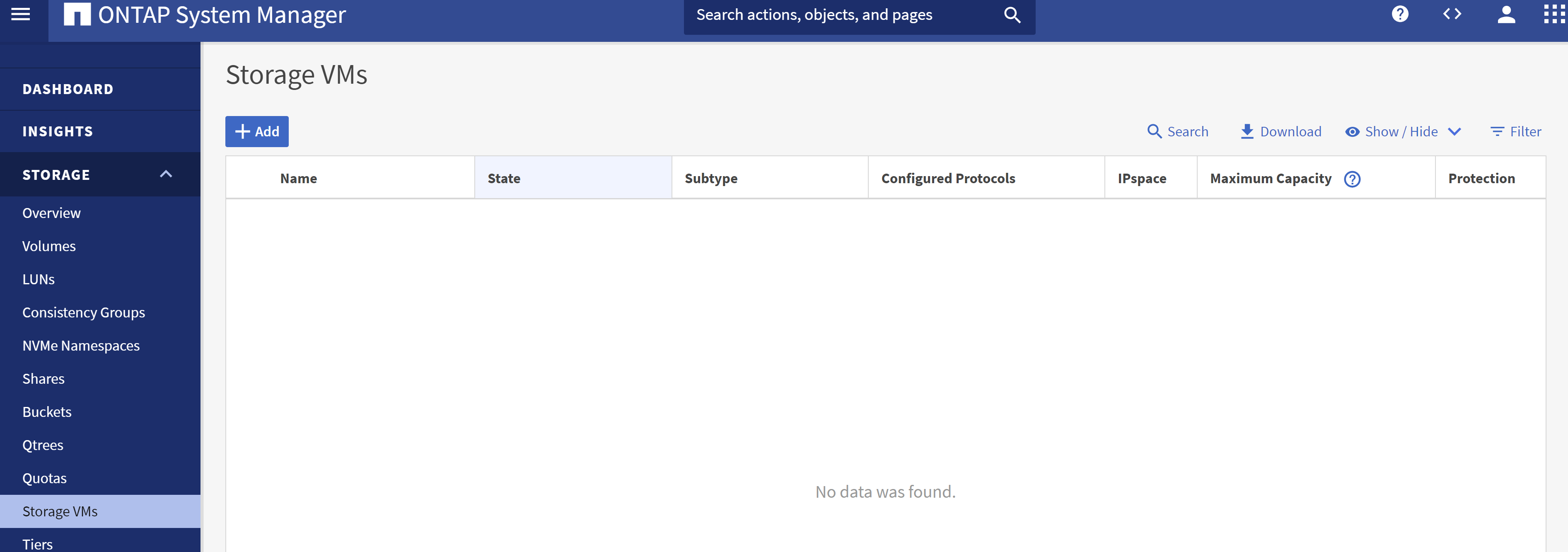Click Search button in toolbar

(x=1178, y=131)
